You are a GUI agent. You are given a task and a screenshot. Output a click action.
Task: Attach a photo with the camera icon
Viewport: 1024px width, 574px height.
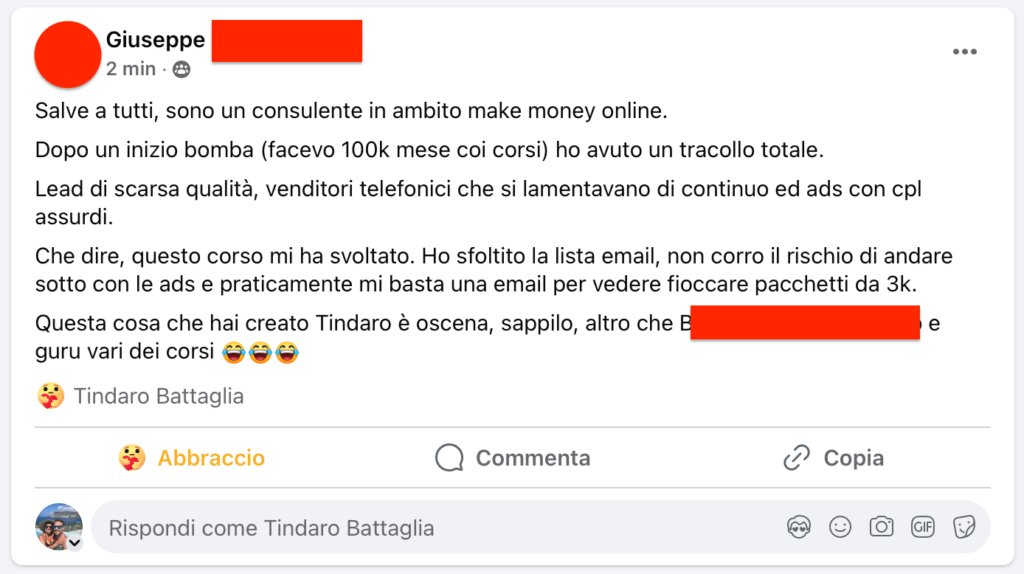(x=881, y=526)
